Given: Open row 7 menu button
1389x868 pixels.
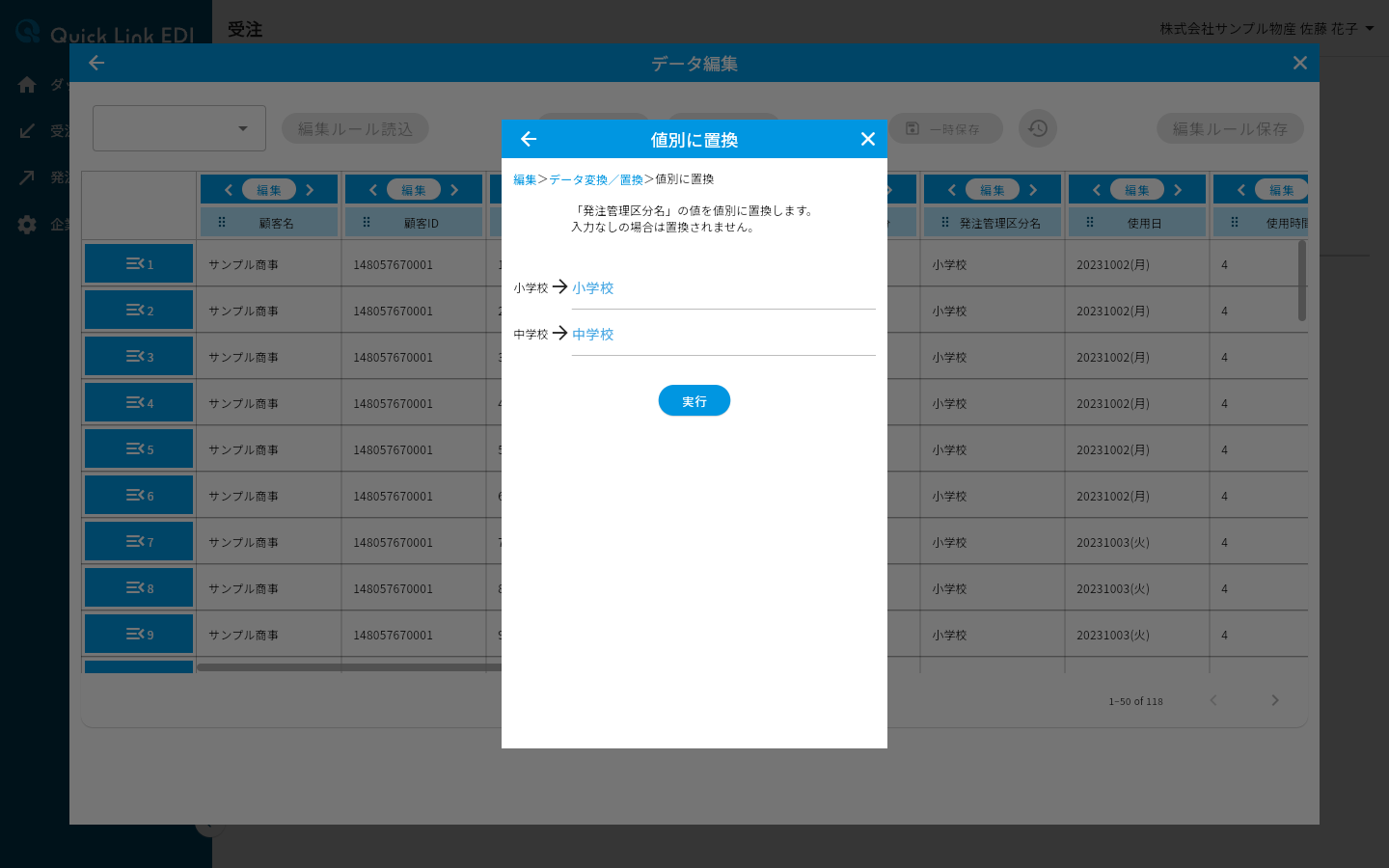Looking at the screenshot, I should coord(139,541).
